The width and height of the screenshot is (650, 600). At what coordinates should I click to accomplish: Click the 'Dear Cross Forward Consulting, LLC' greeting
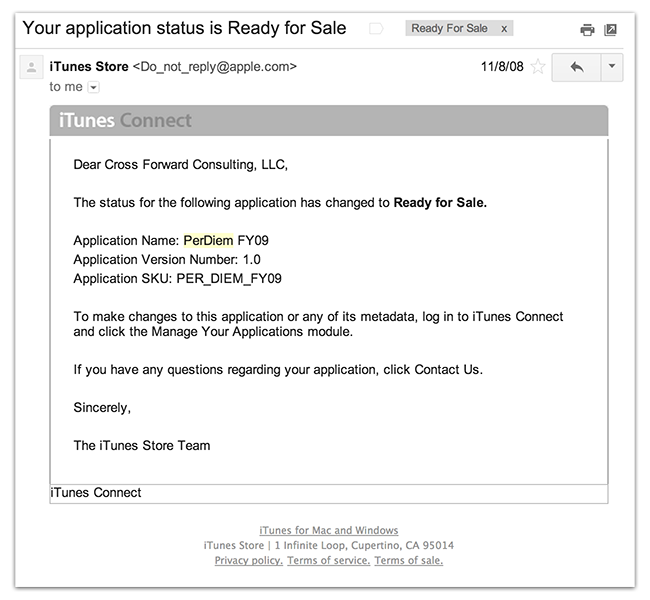180,165
